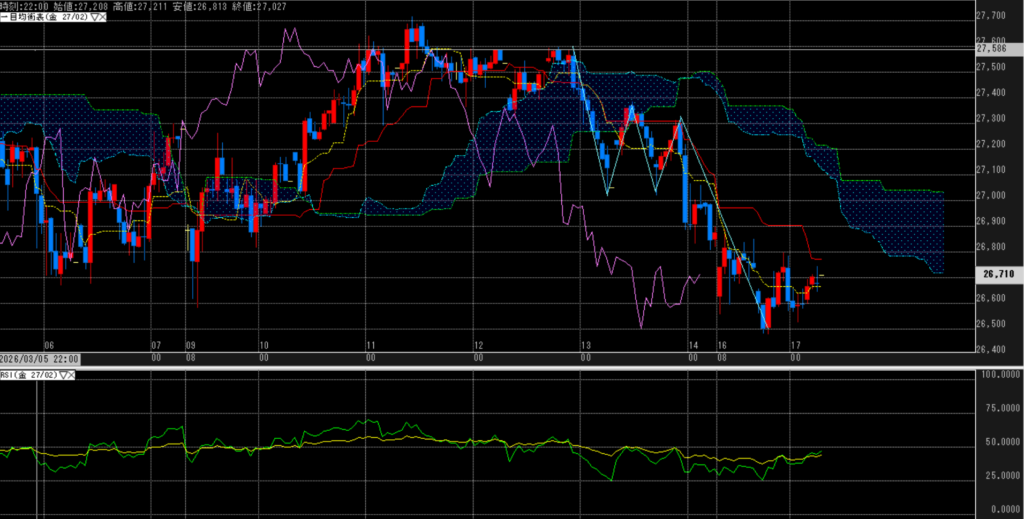Click the 25.0000 level on the RSI axis
The width and height of the screenshot is (1024, 519).
(x=1001, y=475)
